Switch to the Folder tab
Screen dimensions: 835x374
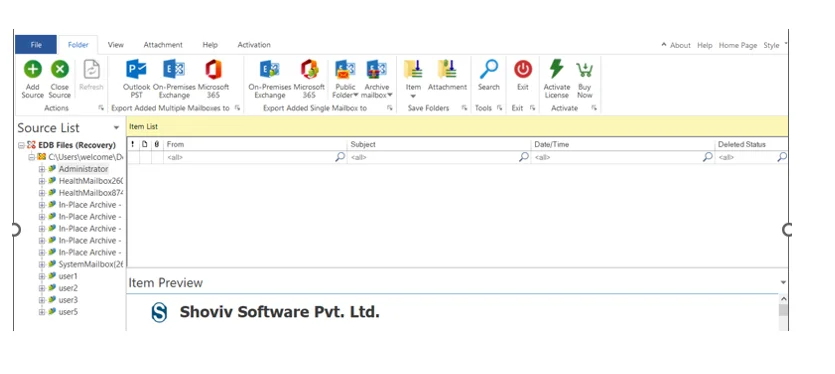(x=78, y=45)
